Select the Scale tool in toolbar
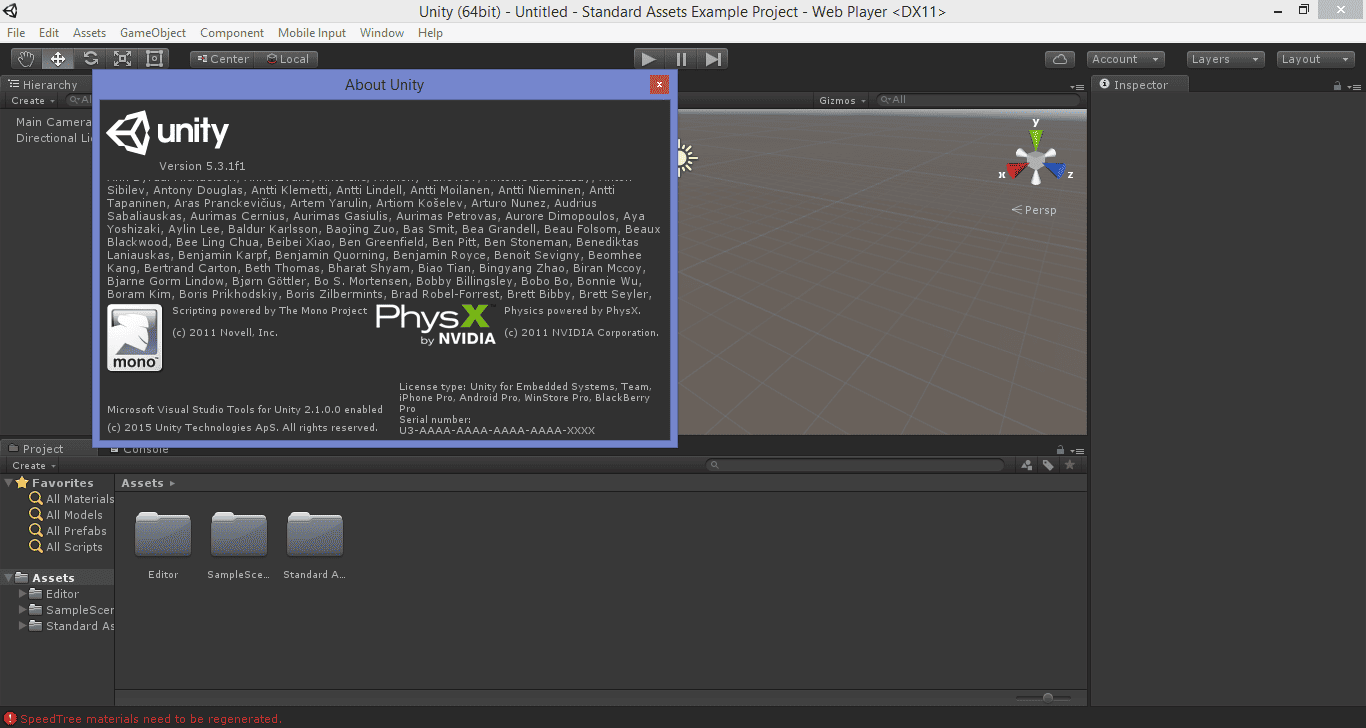Viewport: 1366px width, 728px height. pos(123,59)
